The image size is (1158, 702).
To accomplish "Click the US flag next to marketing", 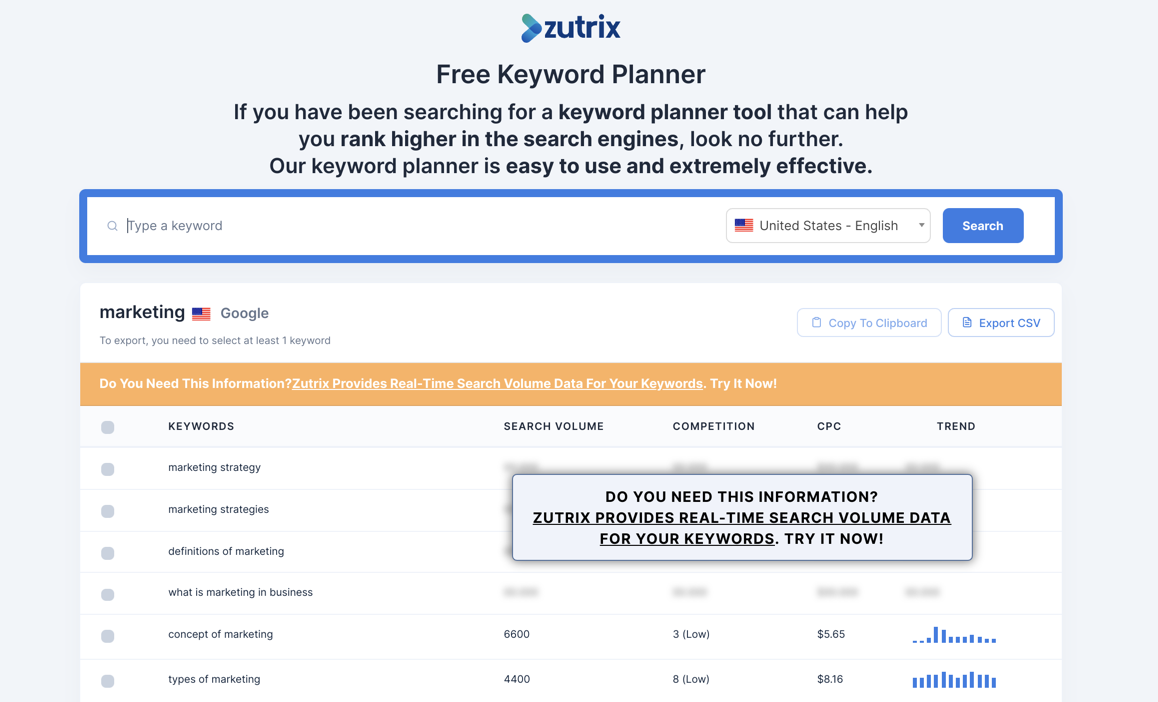I will click(201, 314).
